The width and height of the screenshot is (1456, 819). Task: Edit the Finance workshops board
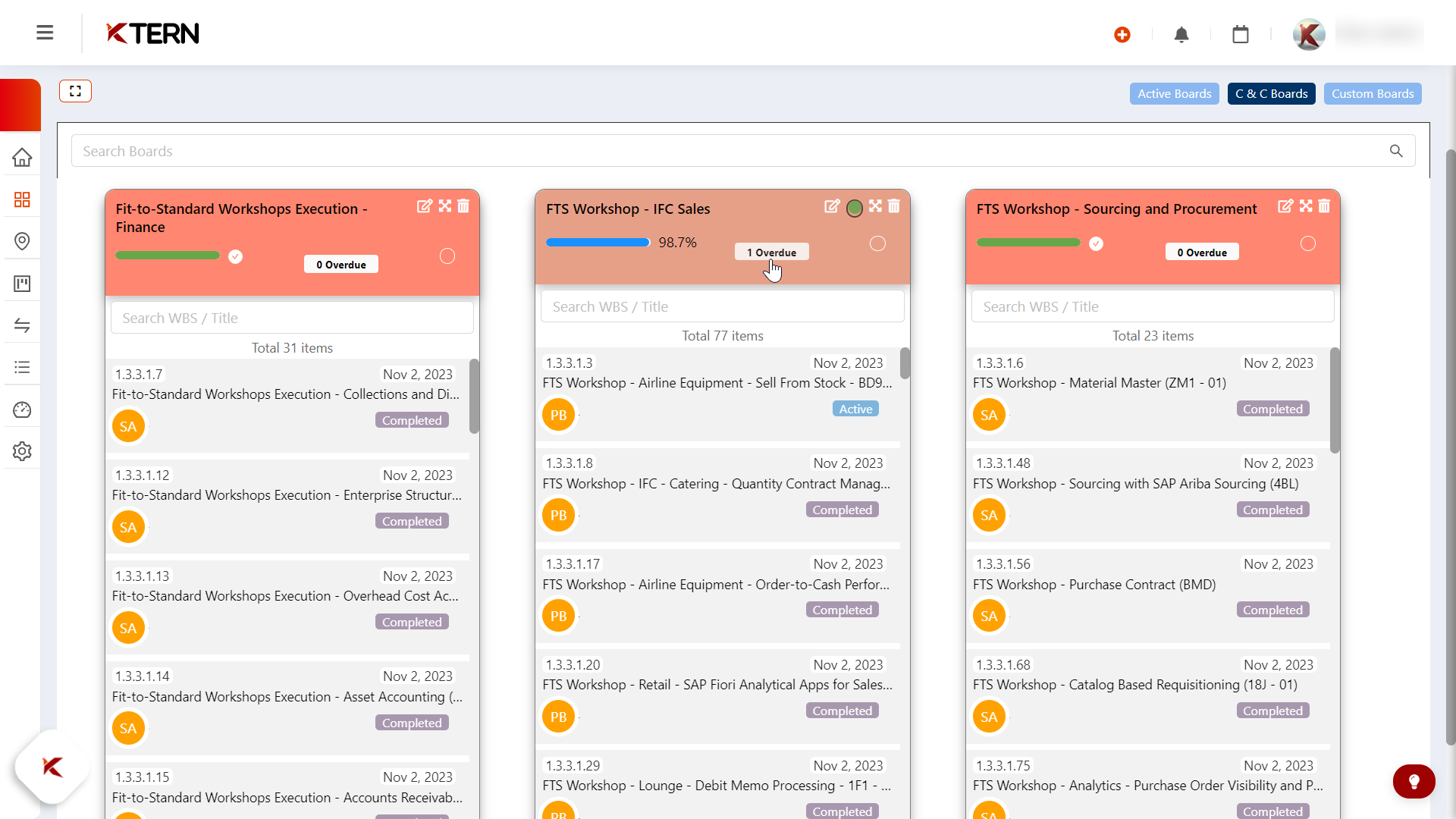[x=425, y=206]
